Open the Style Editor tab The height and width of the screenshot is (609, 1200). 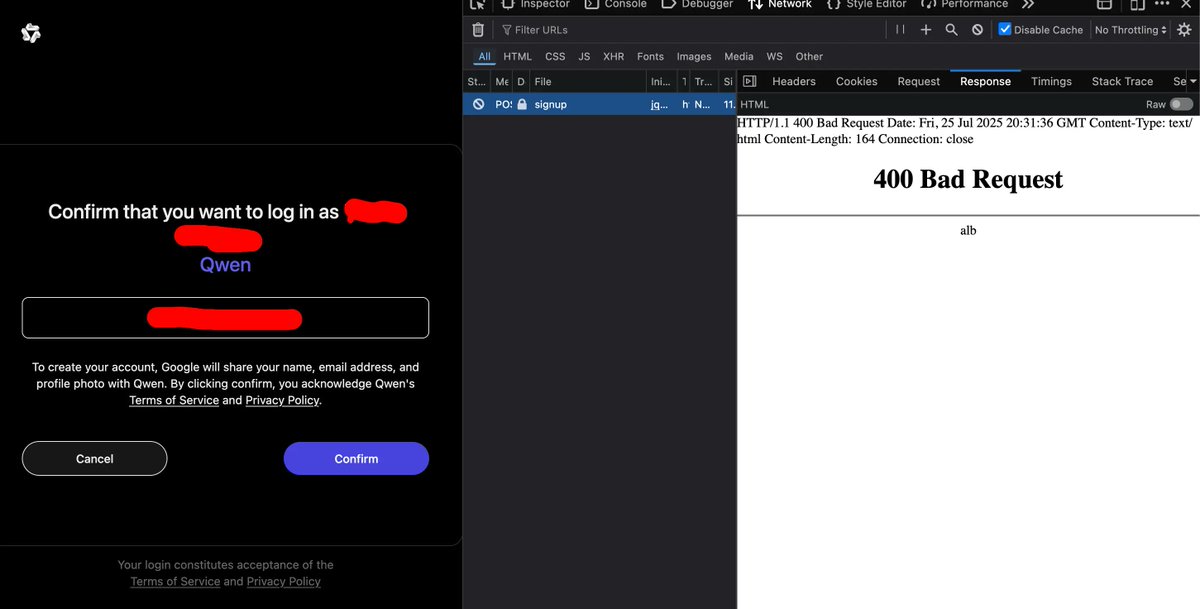click(866, 4)
